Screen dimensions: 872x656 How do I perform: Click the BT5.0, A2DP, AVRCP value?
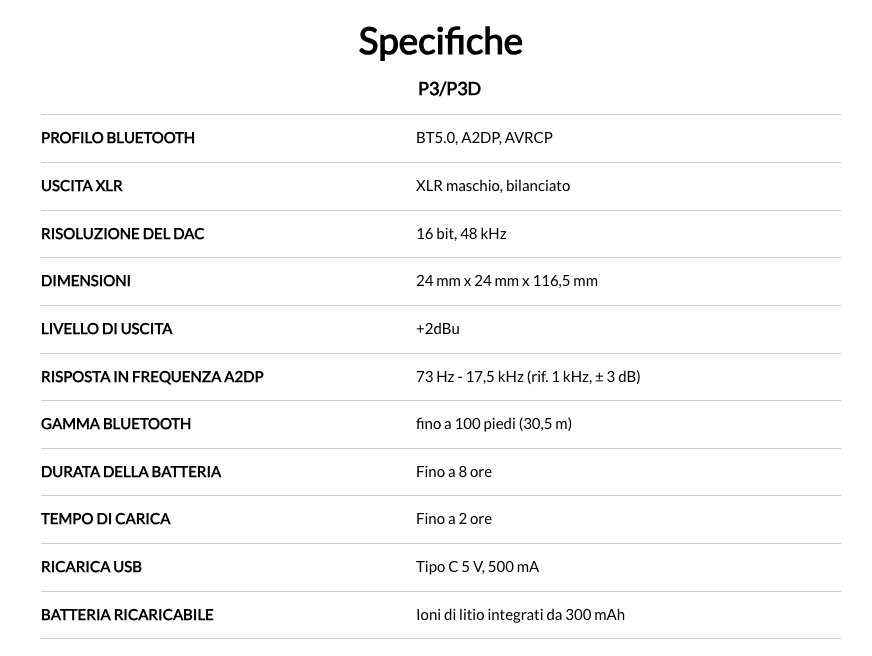pos(484,138)
